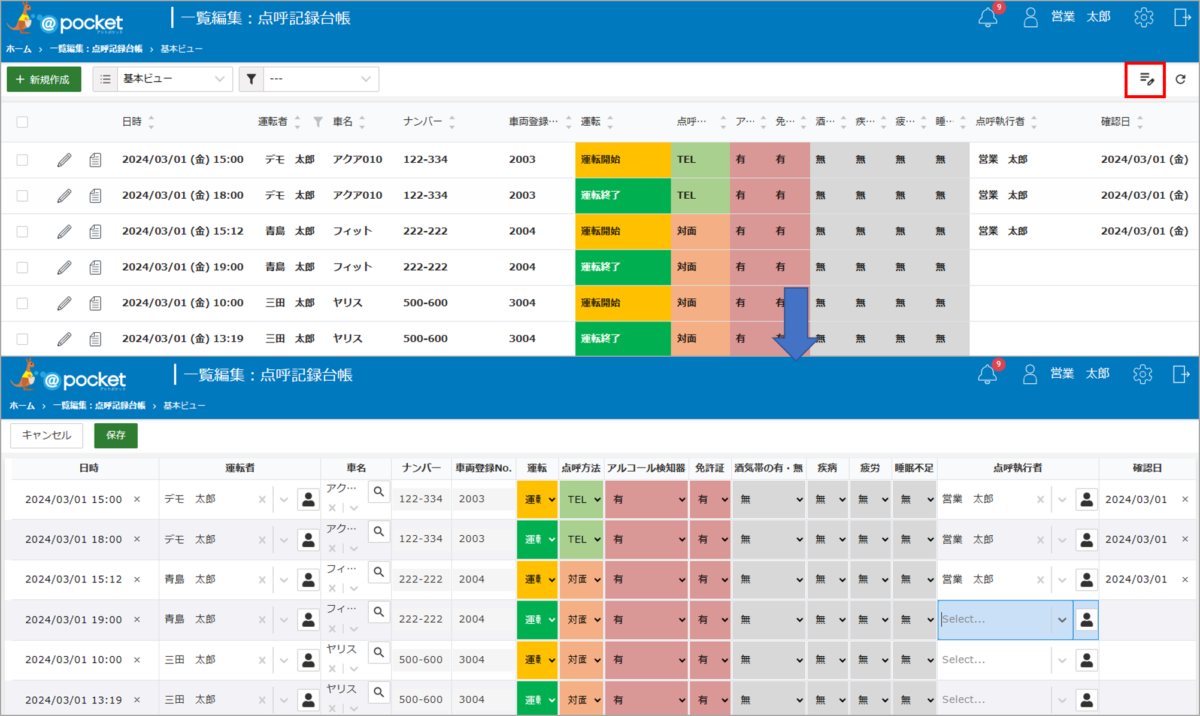1200x716 pixels.
Task: Click the ホーム breadcrumb link at top
Action: 18,48
